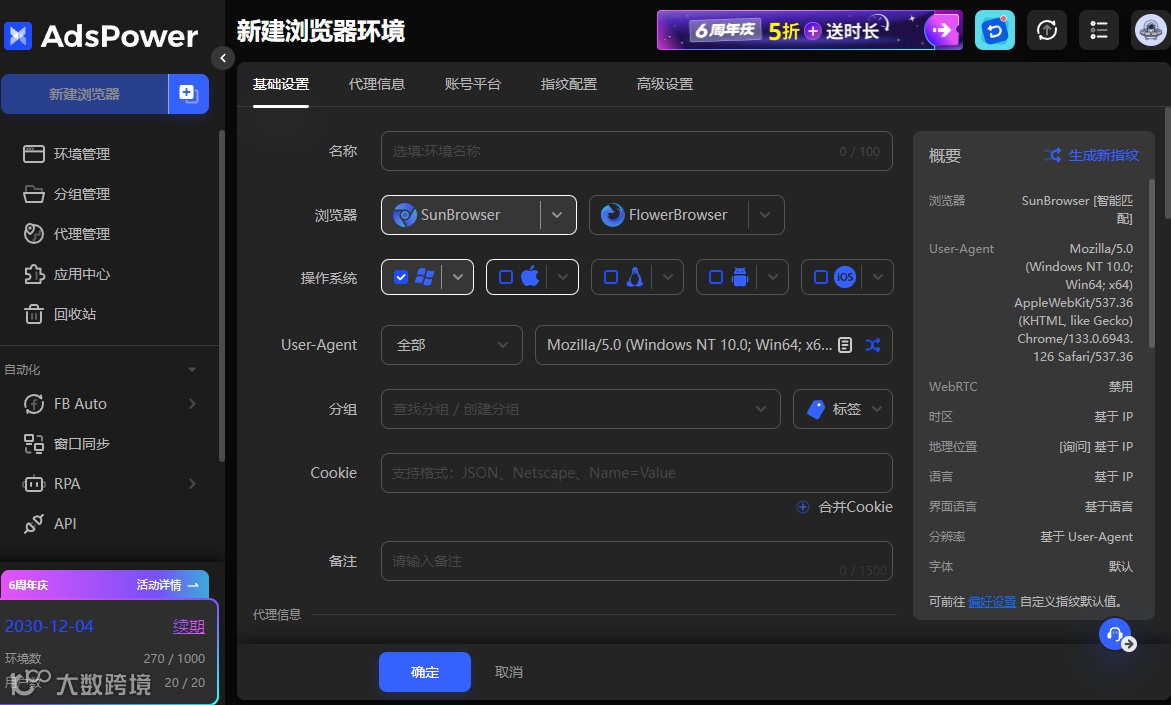The width and height of the screenshot is (1171, 705).
Task: Open the 偏好设置 link
Action: tap(992, 601)
